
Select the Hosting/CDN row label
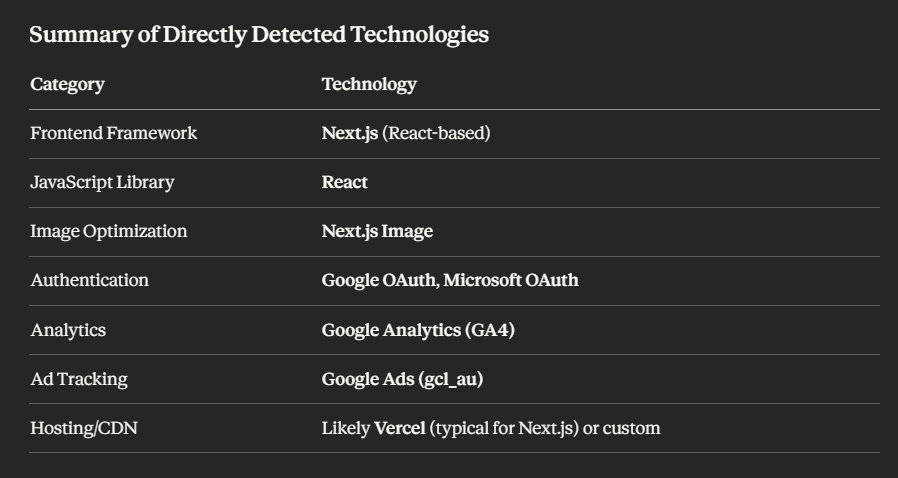(x=83, y=428)
